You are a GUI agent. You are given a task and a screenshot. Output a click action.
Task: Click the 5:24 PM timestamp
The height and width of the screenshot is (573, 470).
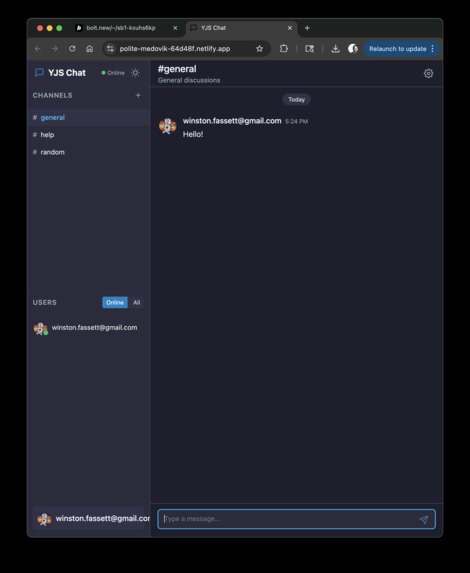point(296,121)
